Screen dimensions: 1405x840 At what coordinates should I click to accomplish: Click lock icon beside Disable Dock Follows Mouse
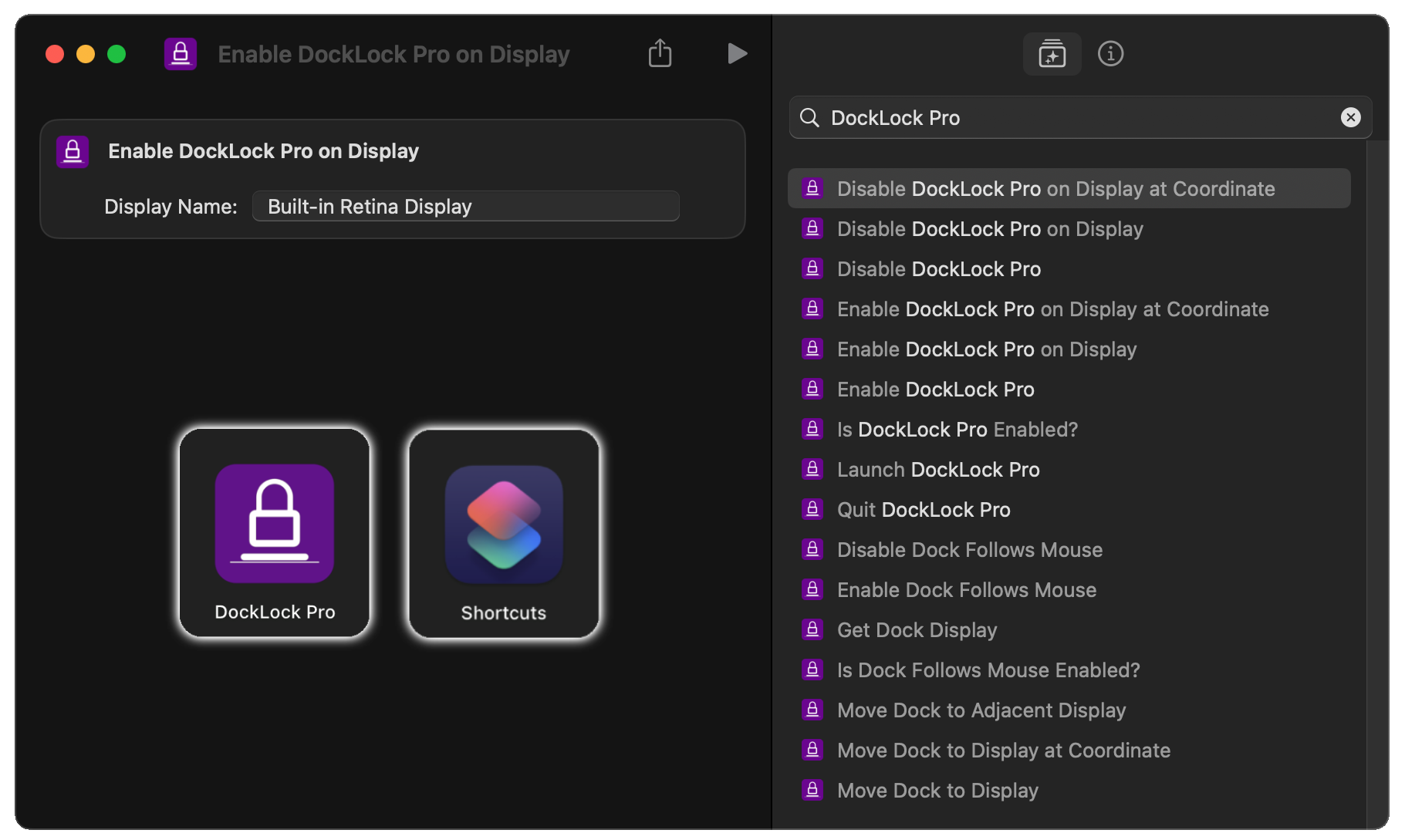812,548
